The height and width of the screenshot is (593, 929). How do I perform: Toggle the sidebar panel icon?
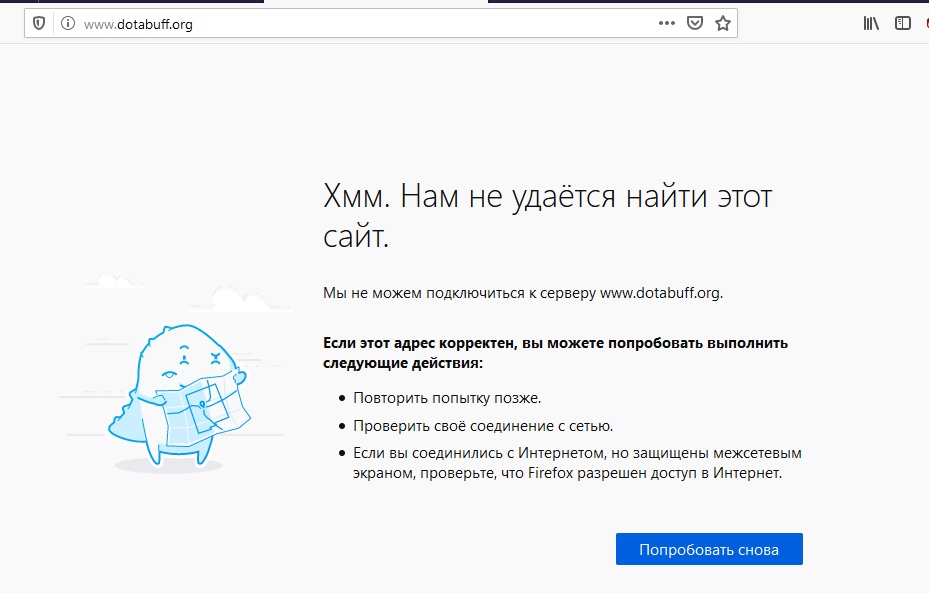coord(903,24)
